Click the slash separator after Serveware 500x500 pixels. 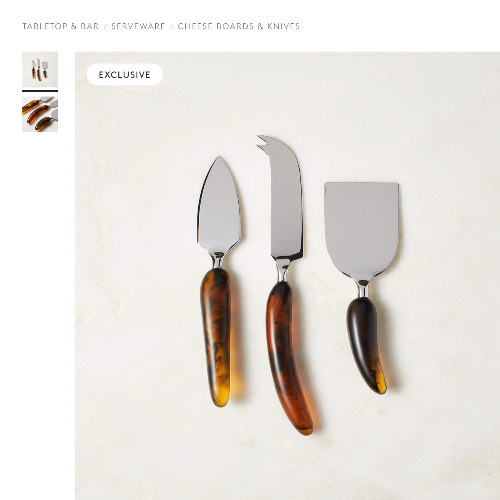click(x=171, y=26)
